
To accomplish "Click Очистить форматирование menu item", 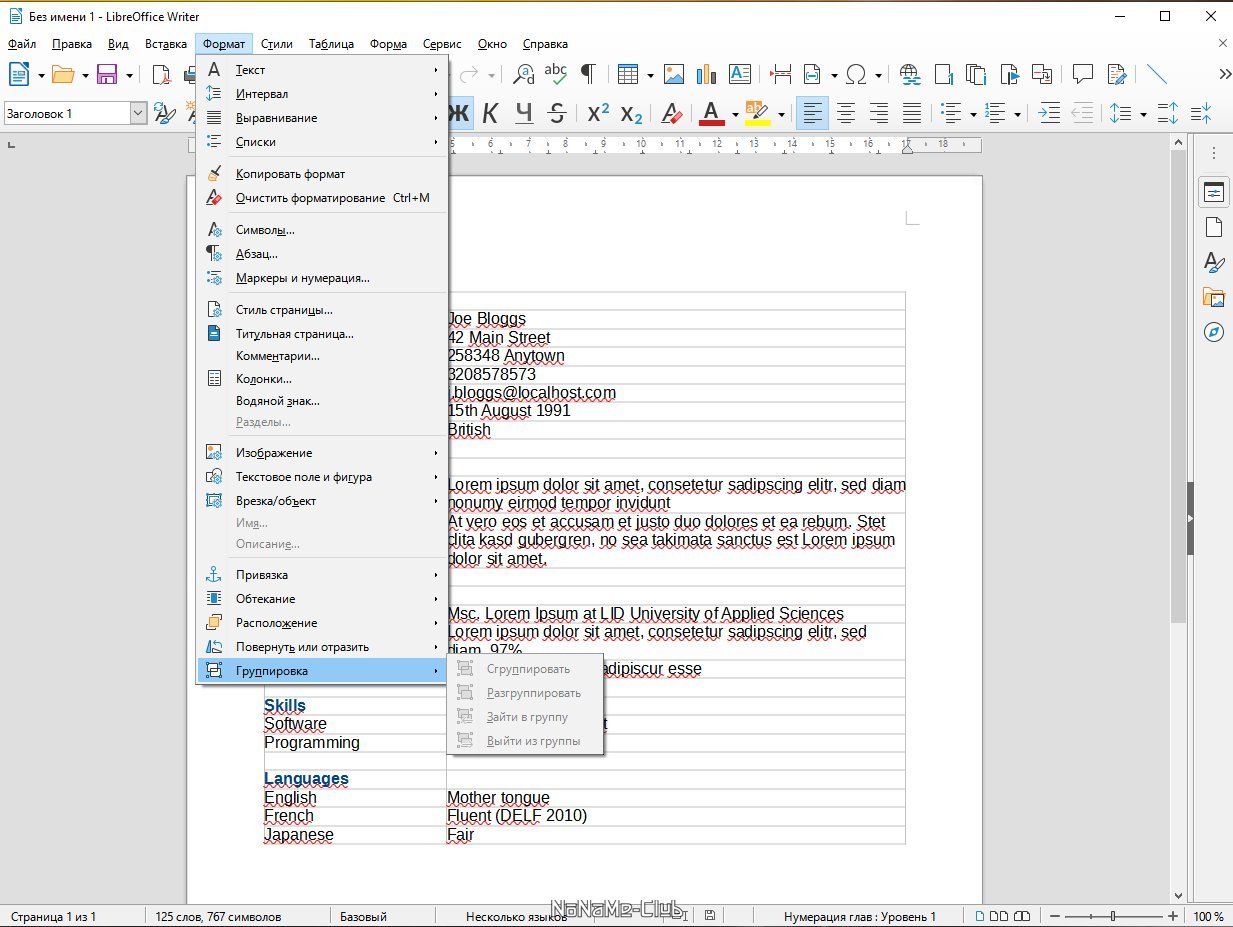I will 310,198.
